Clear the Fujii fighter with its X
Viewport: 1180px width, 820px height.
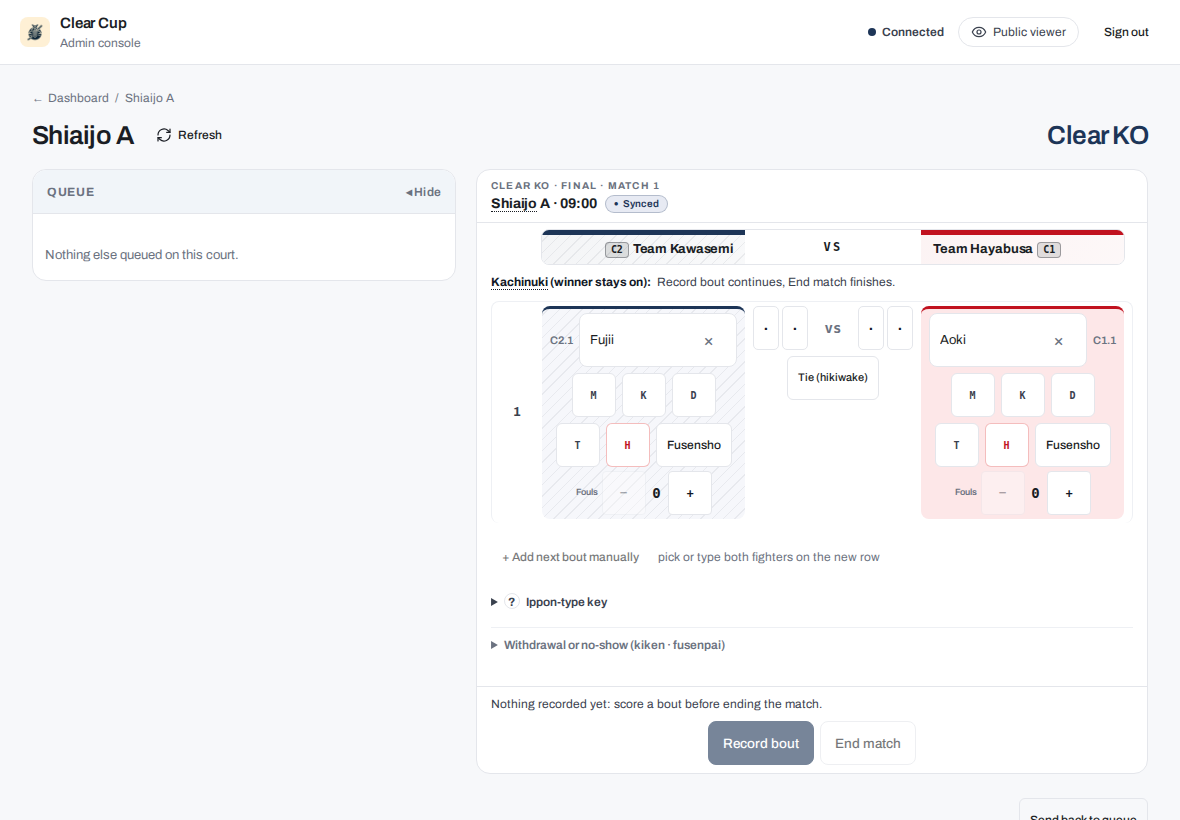point(708,342)
